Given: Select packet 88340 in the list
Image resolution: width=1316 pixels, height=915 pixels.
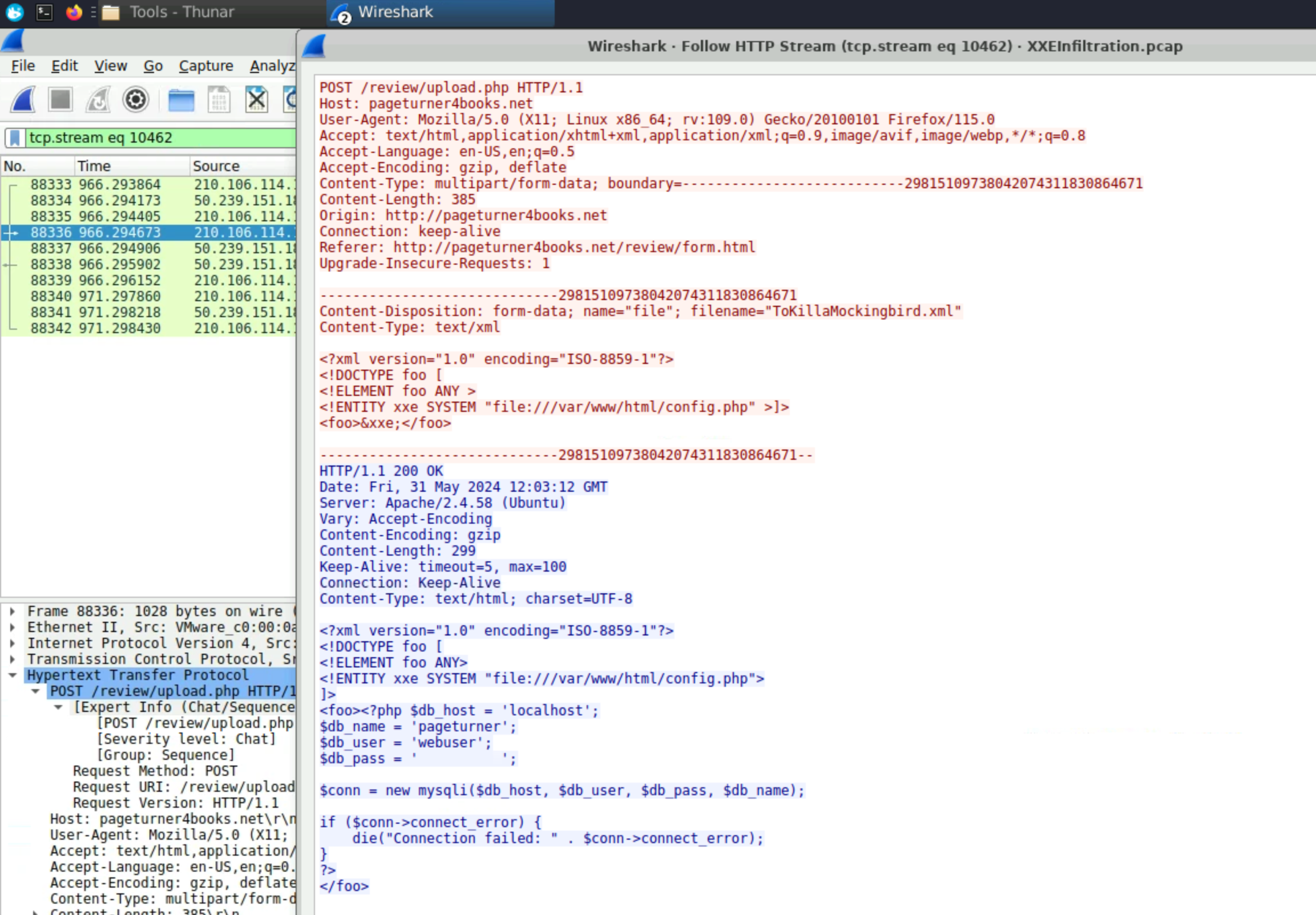Looking at the screenshot, I should click(x=148, y=297).
